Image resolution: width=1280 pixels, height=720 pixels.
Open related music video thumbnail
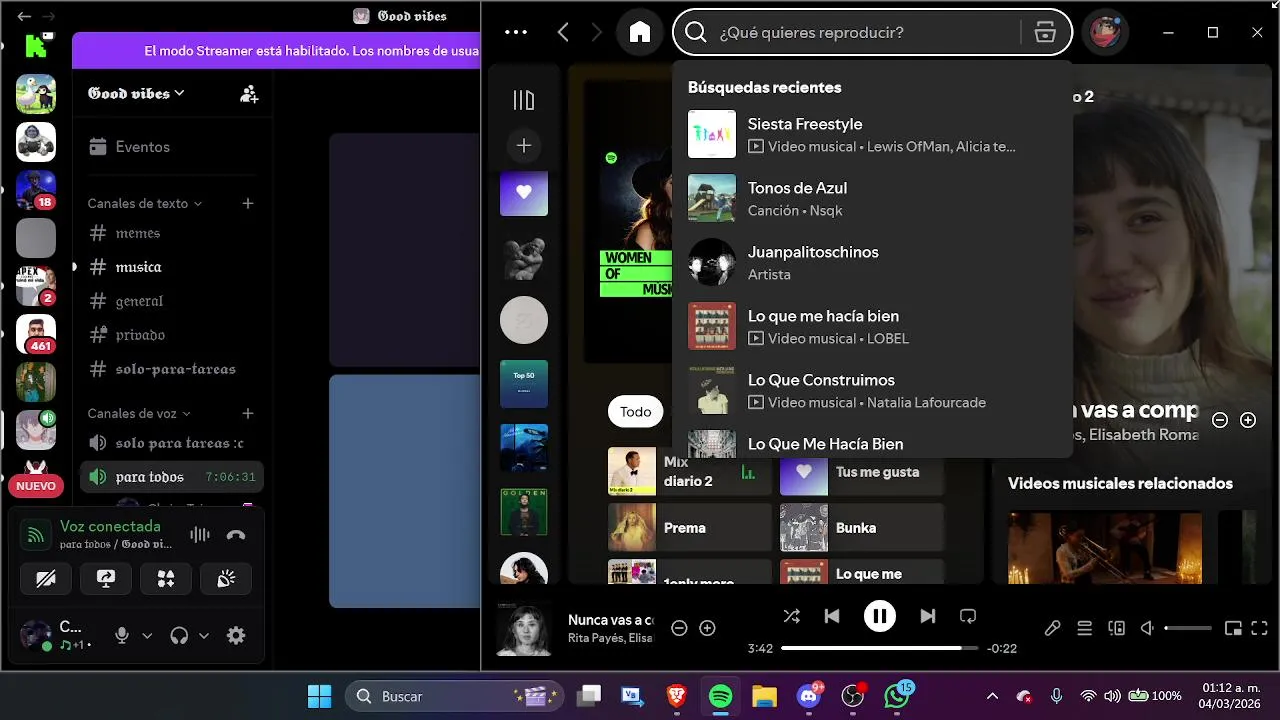coord(1105,548)
